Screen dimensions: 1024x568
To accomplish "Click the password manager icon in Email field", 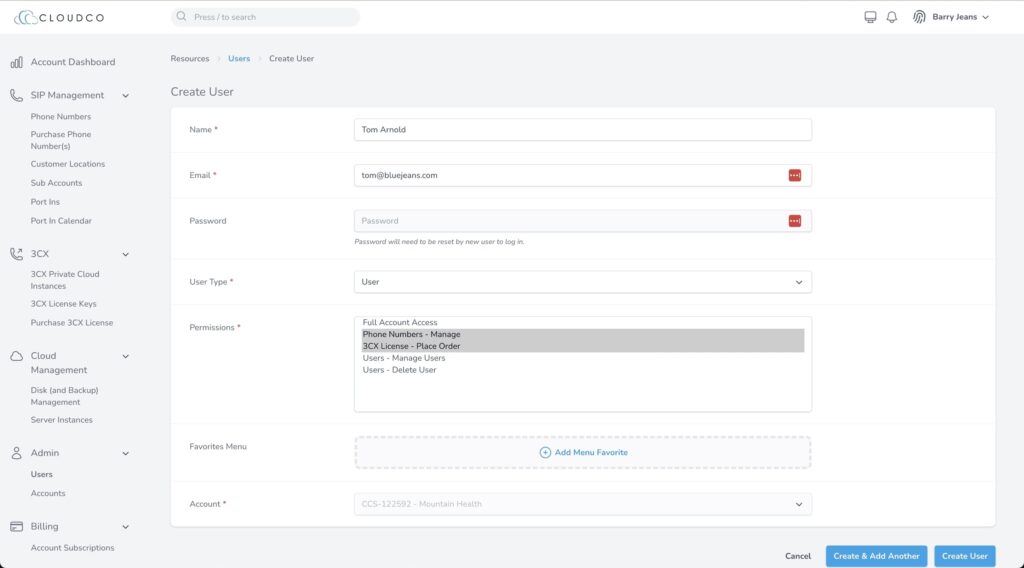I will [x=794, y=175].
